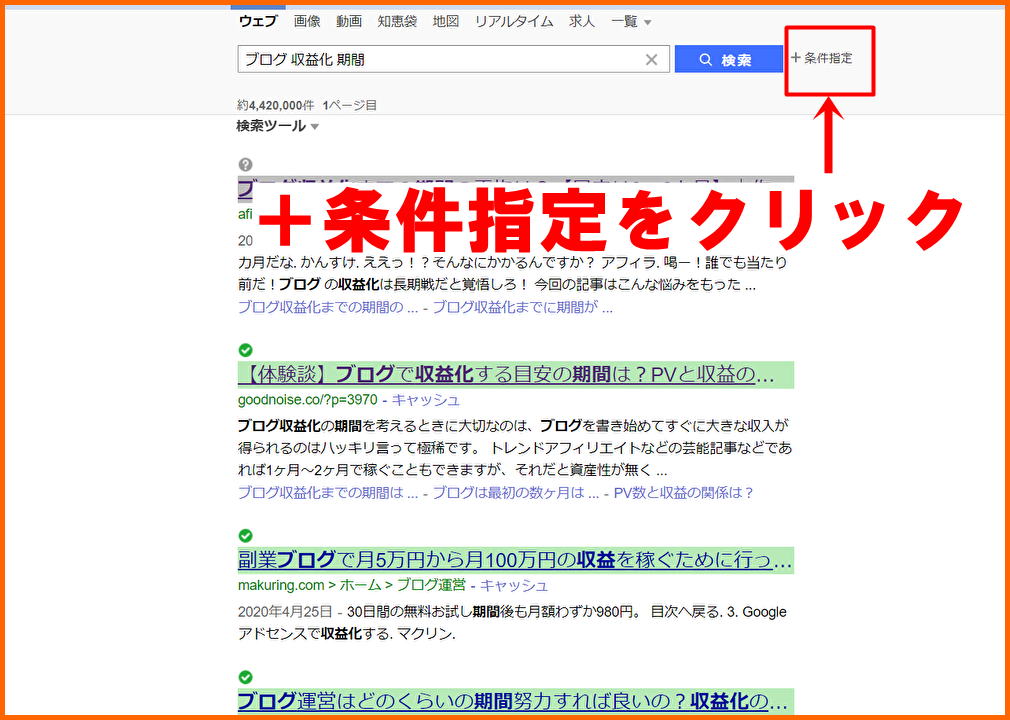Screen dimensions: 1010x720
Task: Select the ウェブ search tab
Action: [x=258, y=22]
